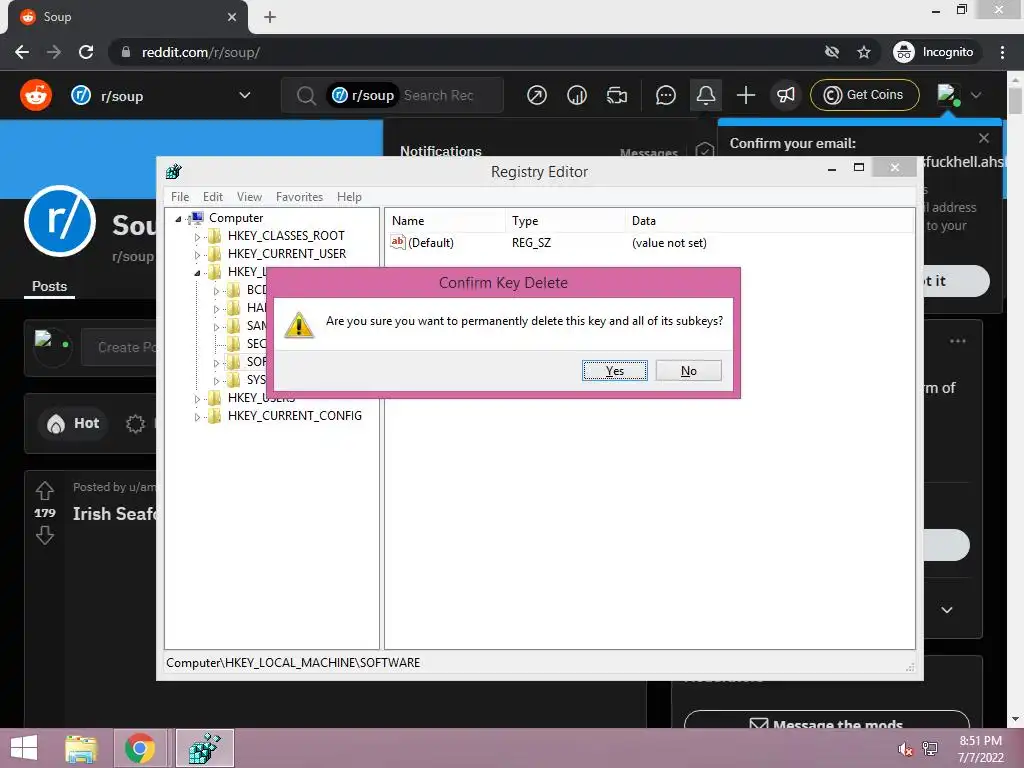
Task: Click Registry Editor taskbar icon
Action: [x=204, y=748]
